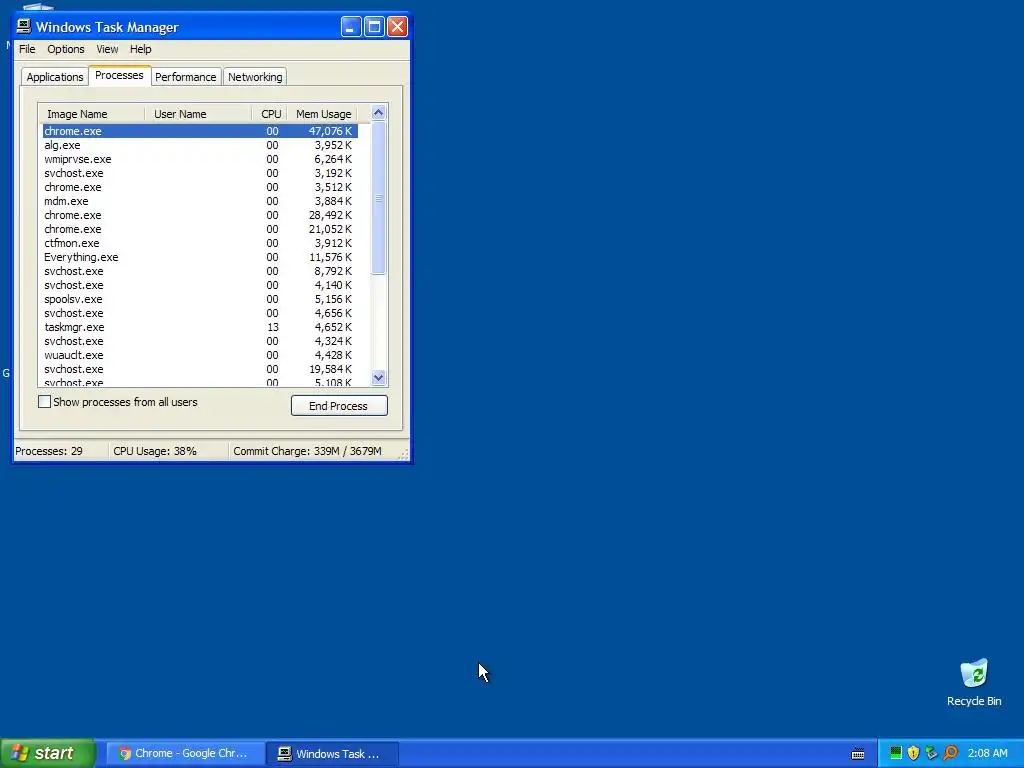Viewport: 1024px width, 768px height.
Task: Click the system clock showing 2:08 AM
Action: pyautogui.click(x=987, y=753)
